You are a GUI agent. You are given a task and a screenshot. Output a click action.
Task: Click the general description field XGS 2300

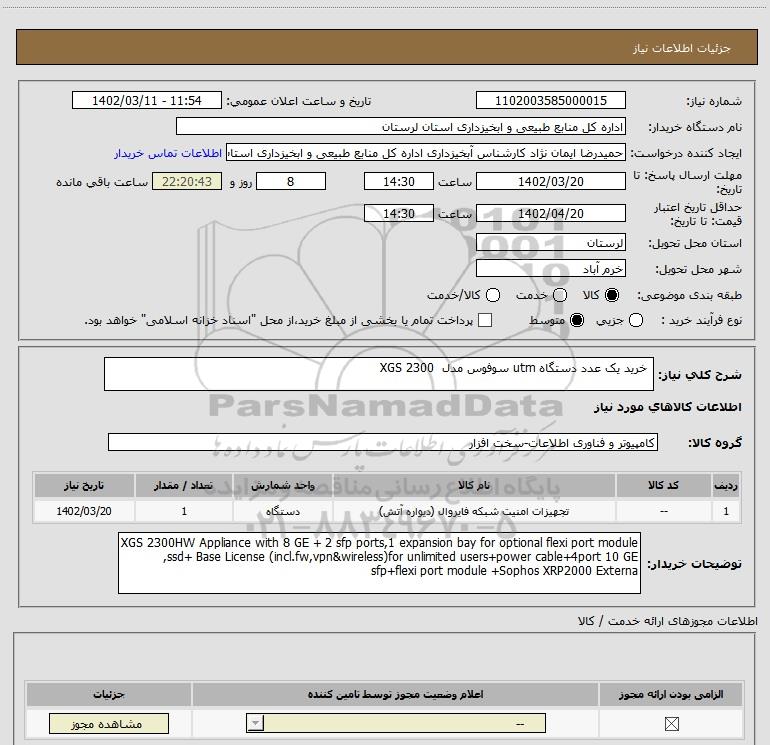point(379,374)
